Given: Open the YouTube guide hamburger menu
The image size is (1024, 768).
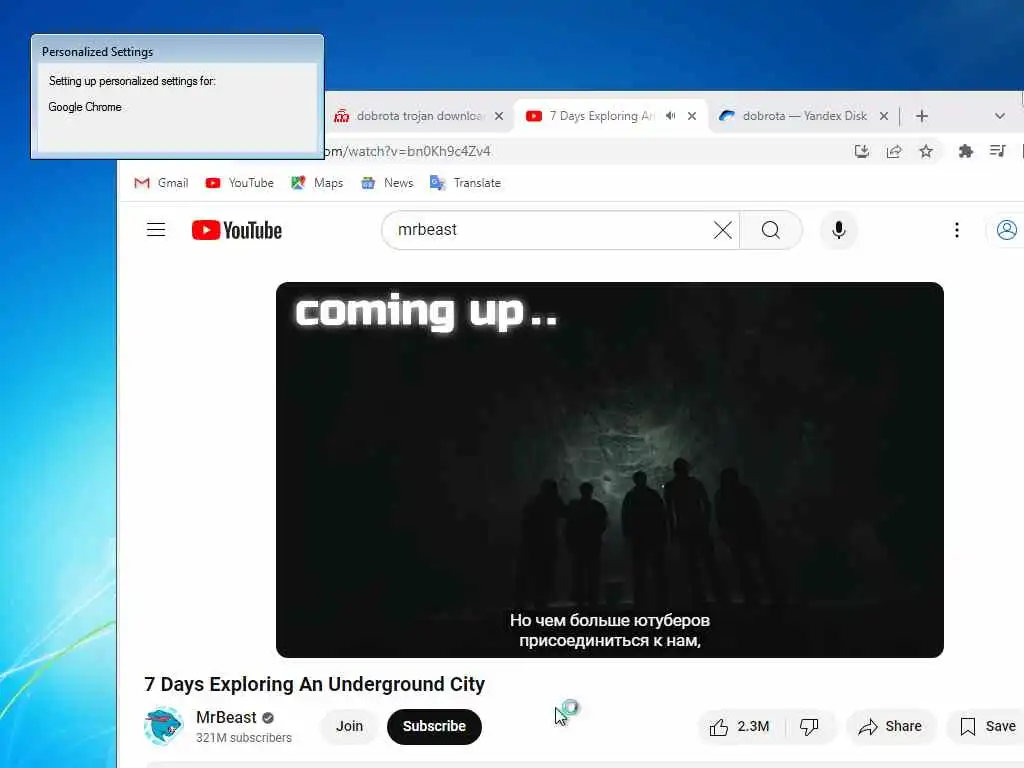Looking at the screenshot, I should [155, 230].
